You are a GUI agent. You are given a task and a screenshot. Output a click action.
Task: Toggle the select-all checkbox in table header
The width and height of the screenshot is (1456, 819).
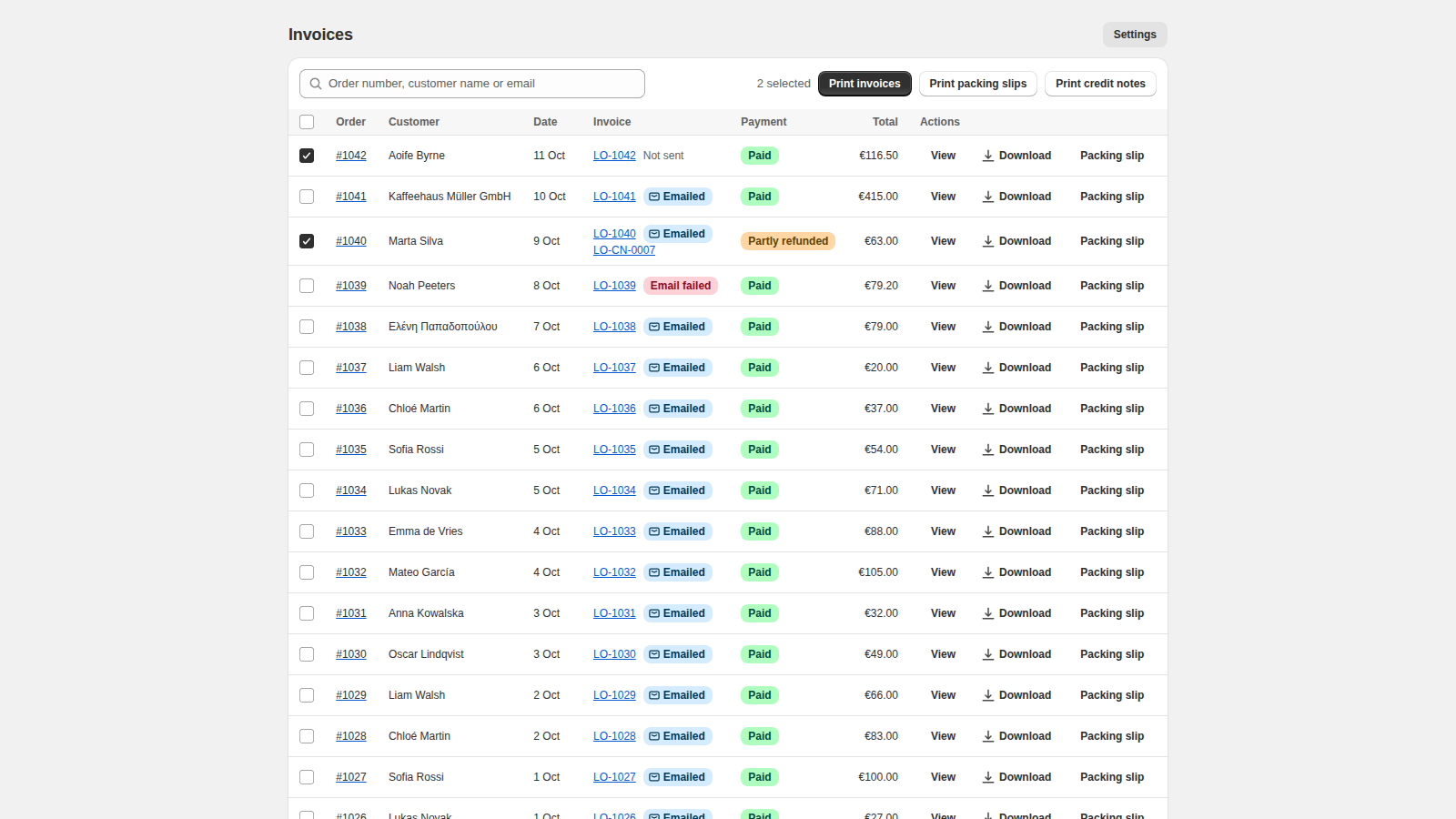[x=307, y=122]
